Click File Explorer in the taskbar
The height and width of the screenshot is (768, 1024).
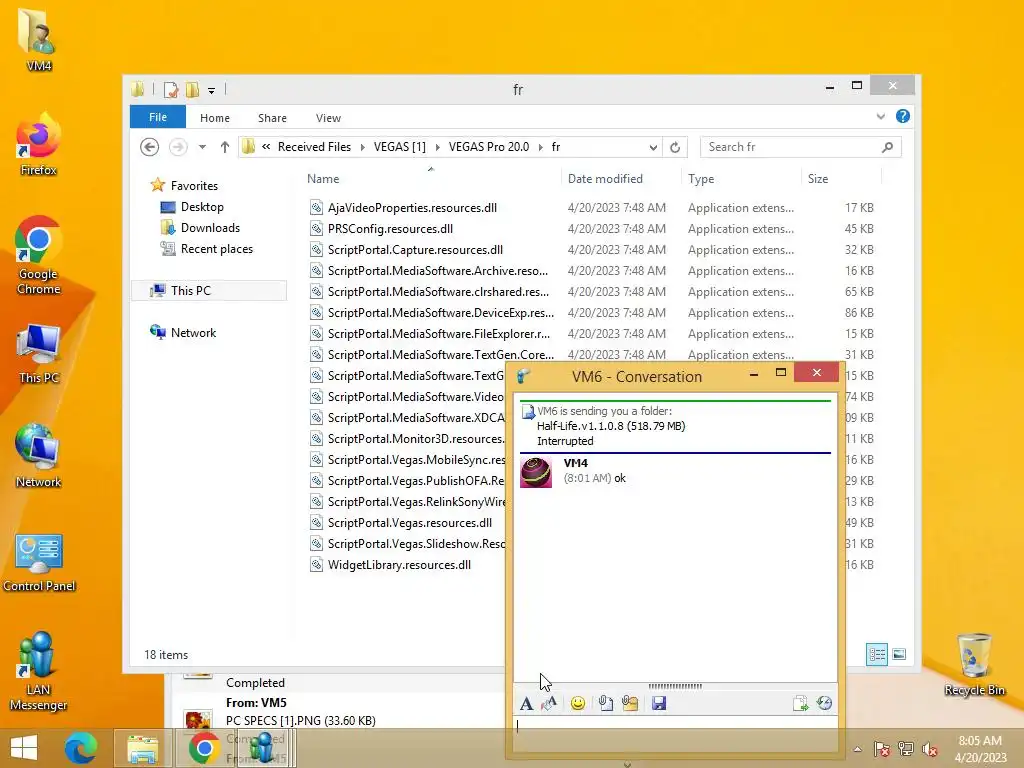[142, 748]
